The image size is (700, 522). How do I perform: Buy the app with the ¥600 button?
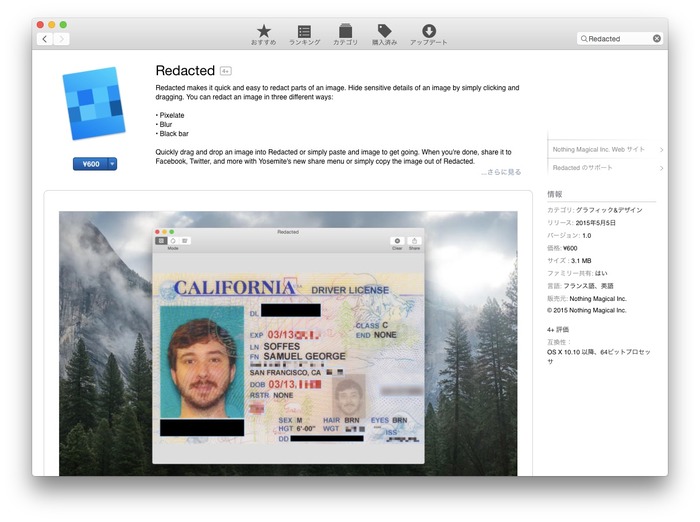[91, 164]
